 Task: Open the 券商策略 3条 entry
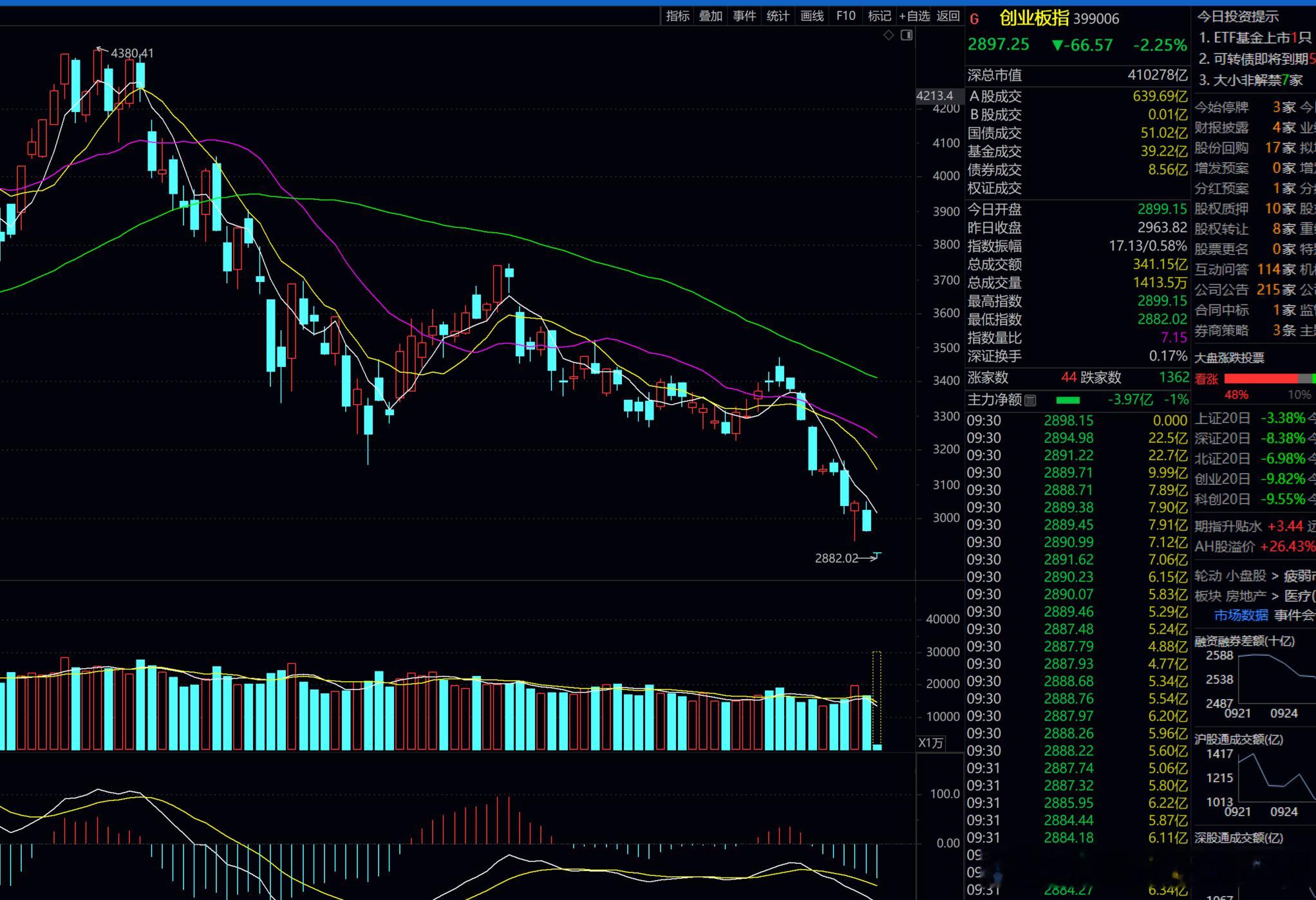pyautogui.click(x=1245, y=331)
